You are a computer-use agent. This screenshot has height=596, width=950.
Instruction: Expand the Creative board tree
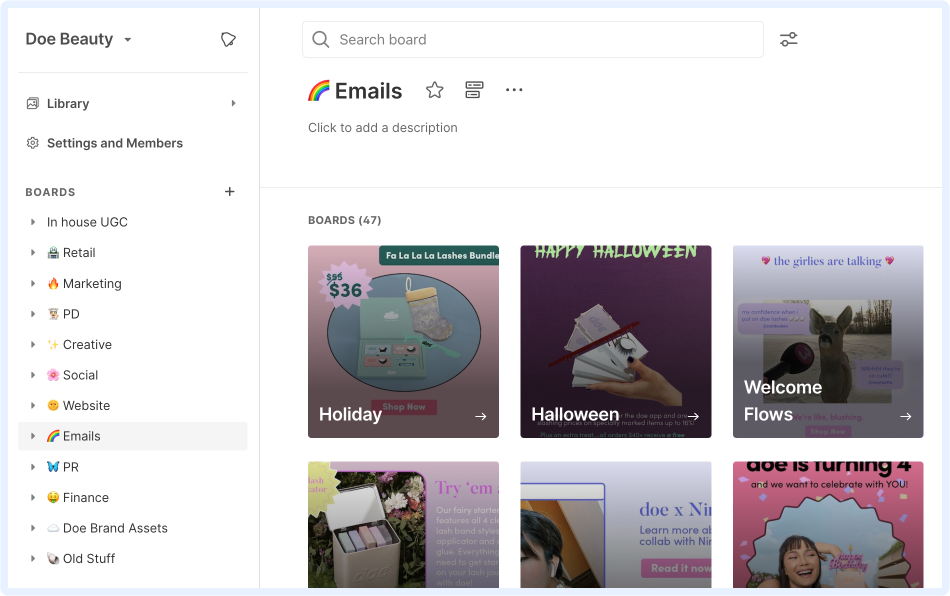point(33,345)
